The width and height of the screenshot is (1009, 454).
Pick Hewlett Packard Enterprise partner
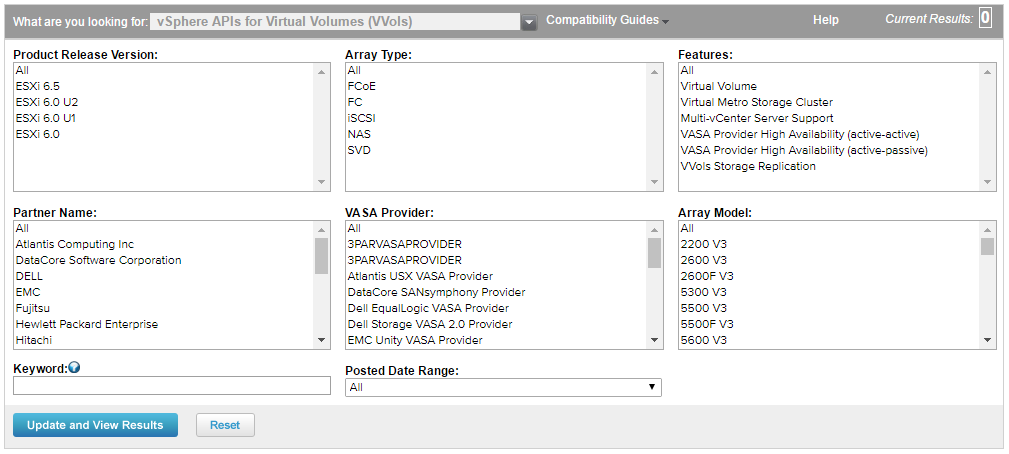tap(163, 325)
